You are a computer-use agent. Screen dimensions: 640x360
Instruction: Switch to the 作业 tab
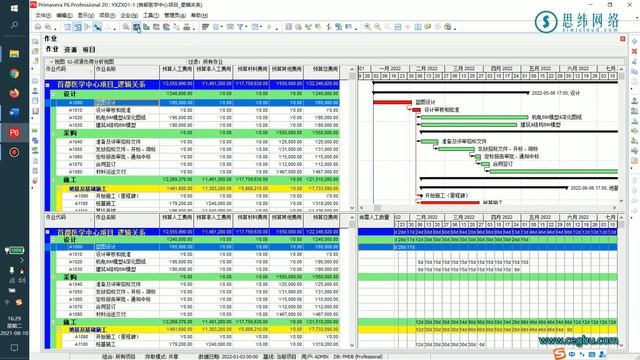pos(52,49)
